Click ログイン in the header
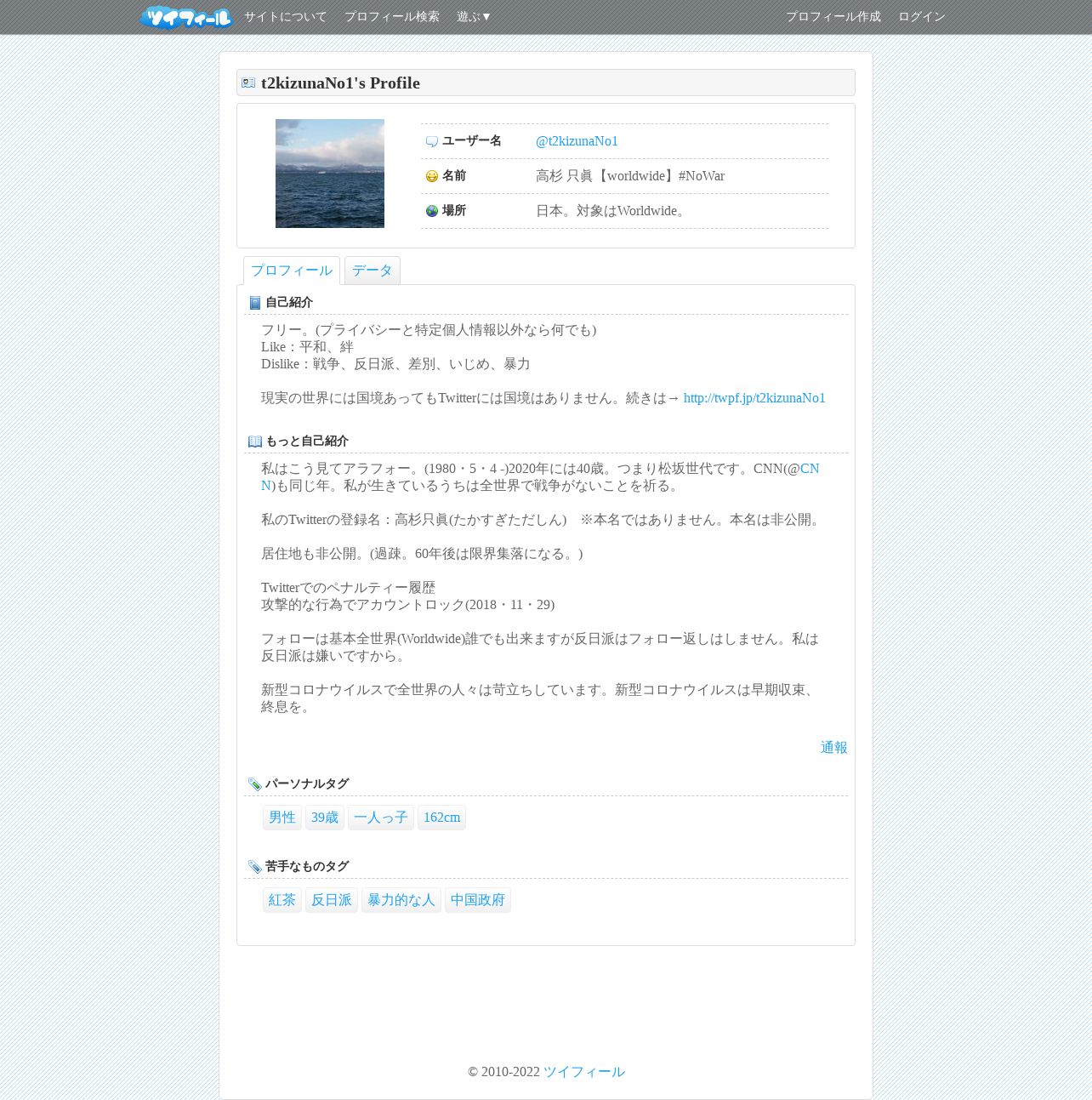The image size is (1092, 1100). tap(922, 17)
